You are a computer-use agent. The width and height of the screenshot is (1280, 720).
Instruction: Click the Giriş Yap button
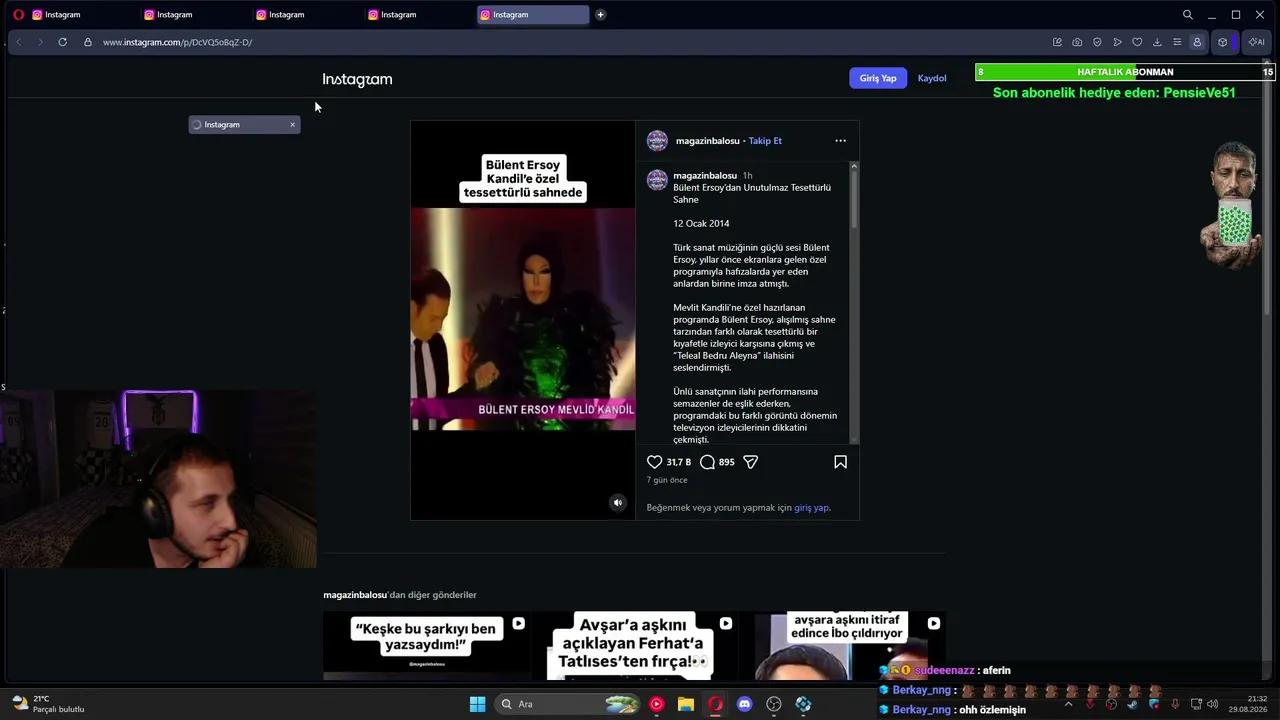pos(878,78)
